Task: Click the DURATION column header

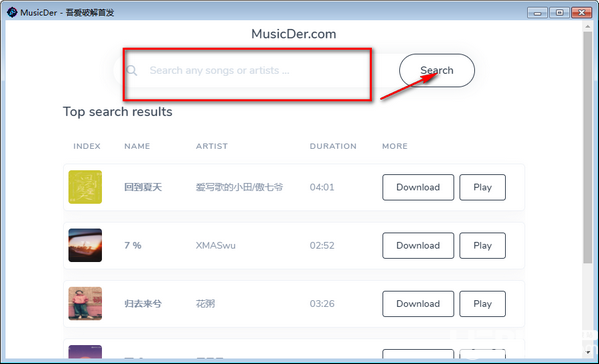Action: (x=333, y=146)
